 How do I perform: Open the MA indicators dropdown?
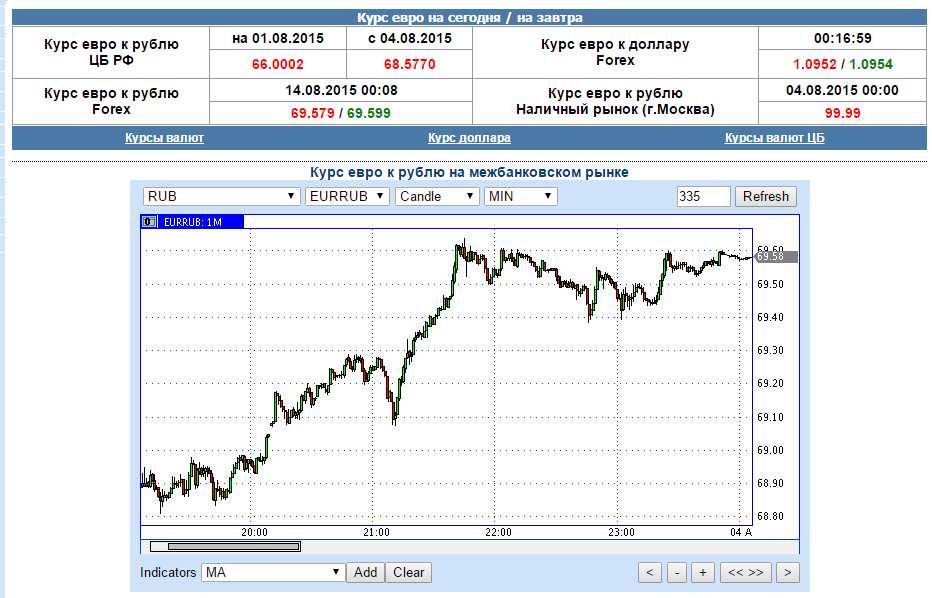click(273, 572)
